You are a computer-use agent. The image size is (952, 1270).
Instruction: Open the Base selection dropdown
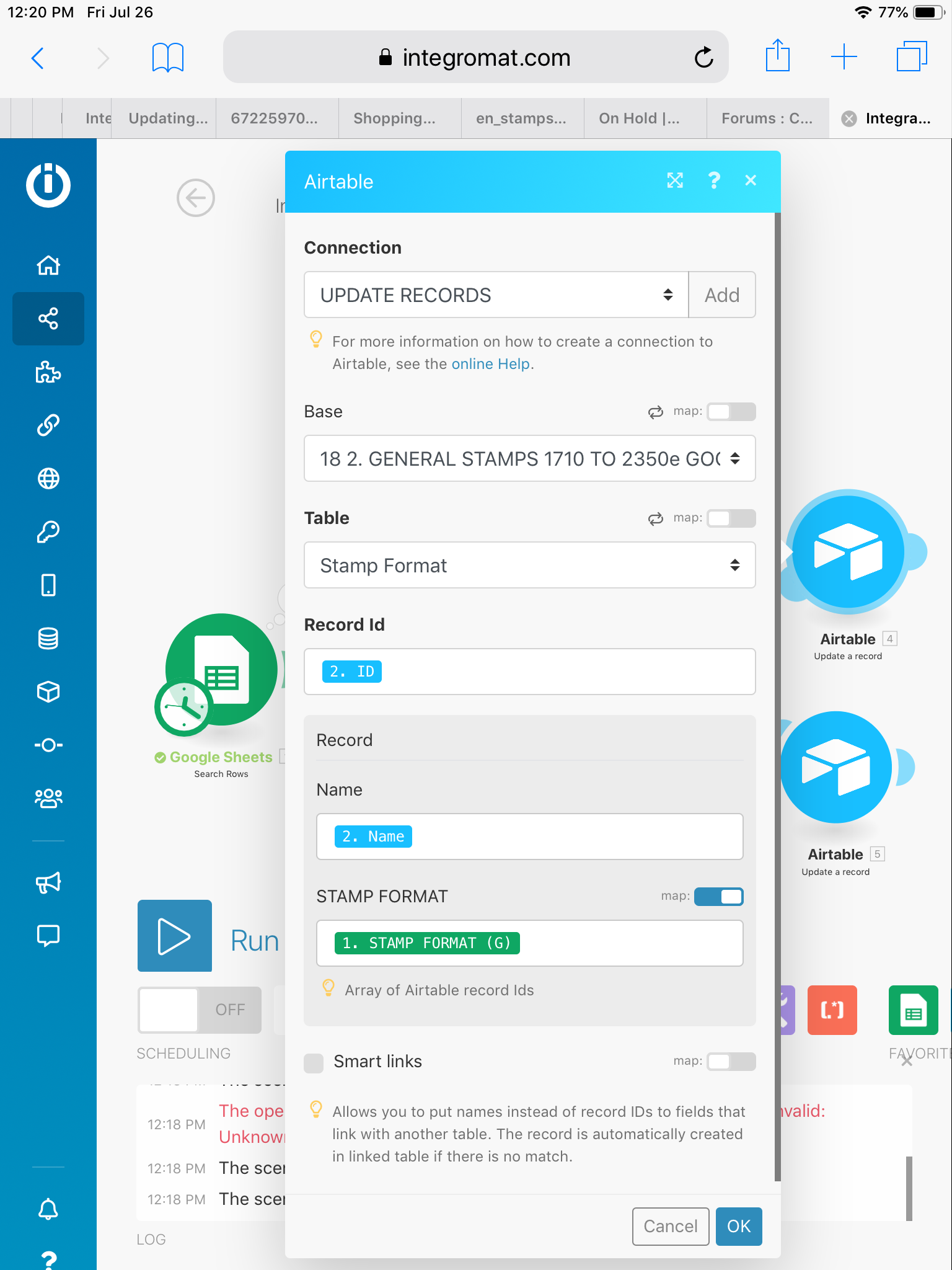(x=530, y=458)
